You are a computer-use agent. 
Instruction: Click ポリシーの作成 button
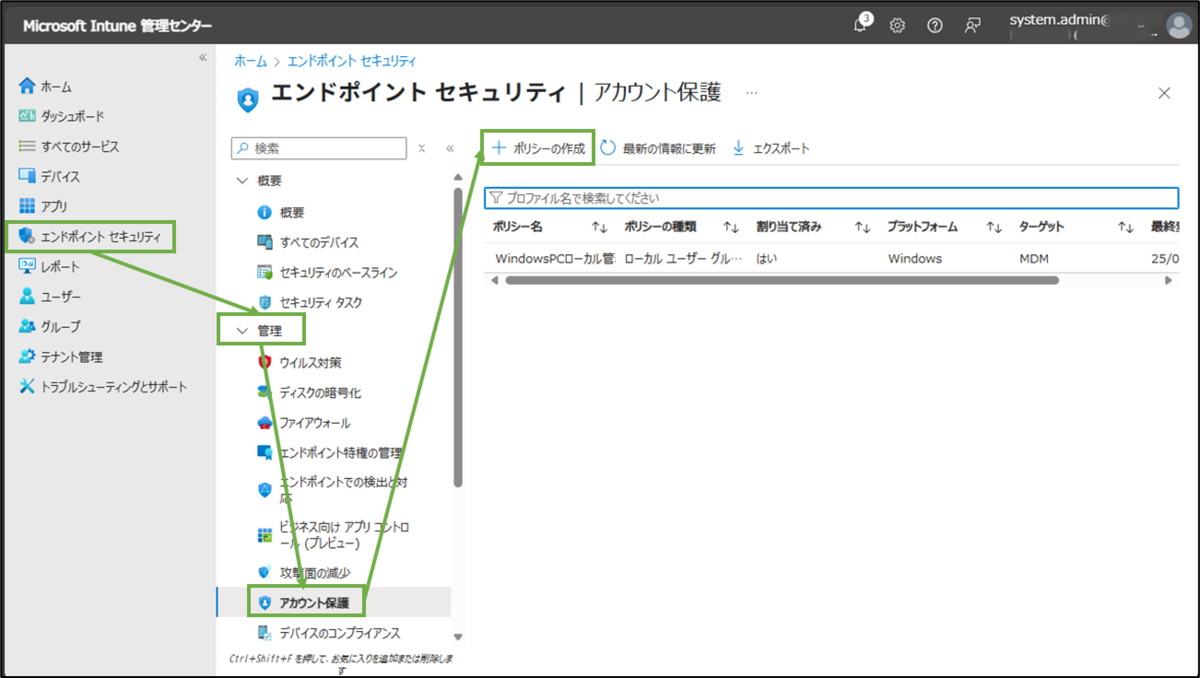click(538, 148)
